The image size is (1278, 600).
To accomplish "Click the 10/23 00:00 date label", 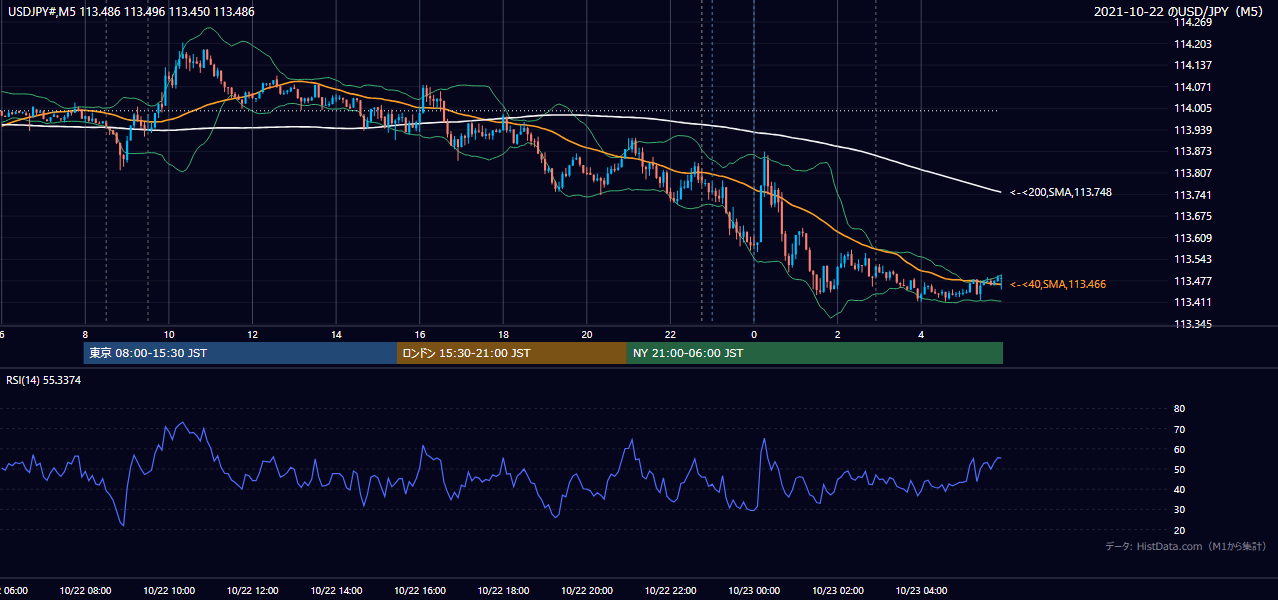I will coord(754,591).
